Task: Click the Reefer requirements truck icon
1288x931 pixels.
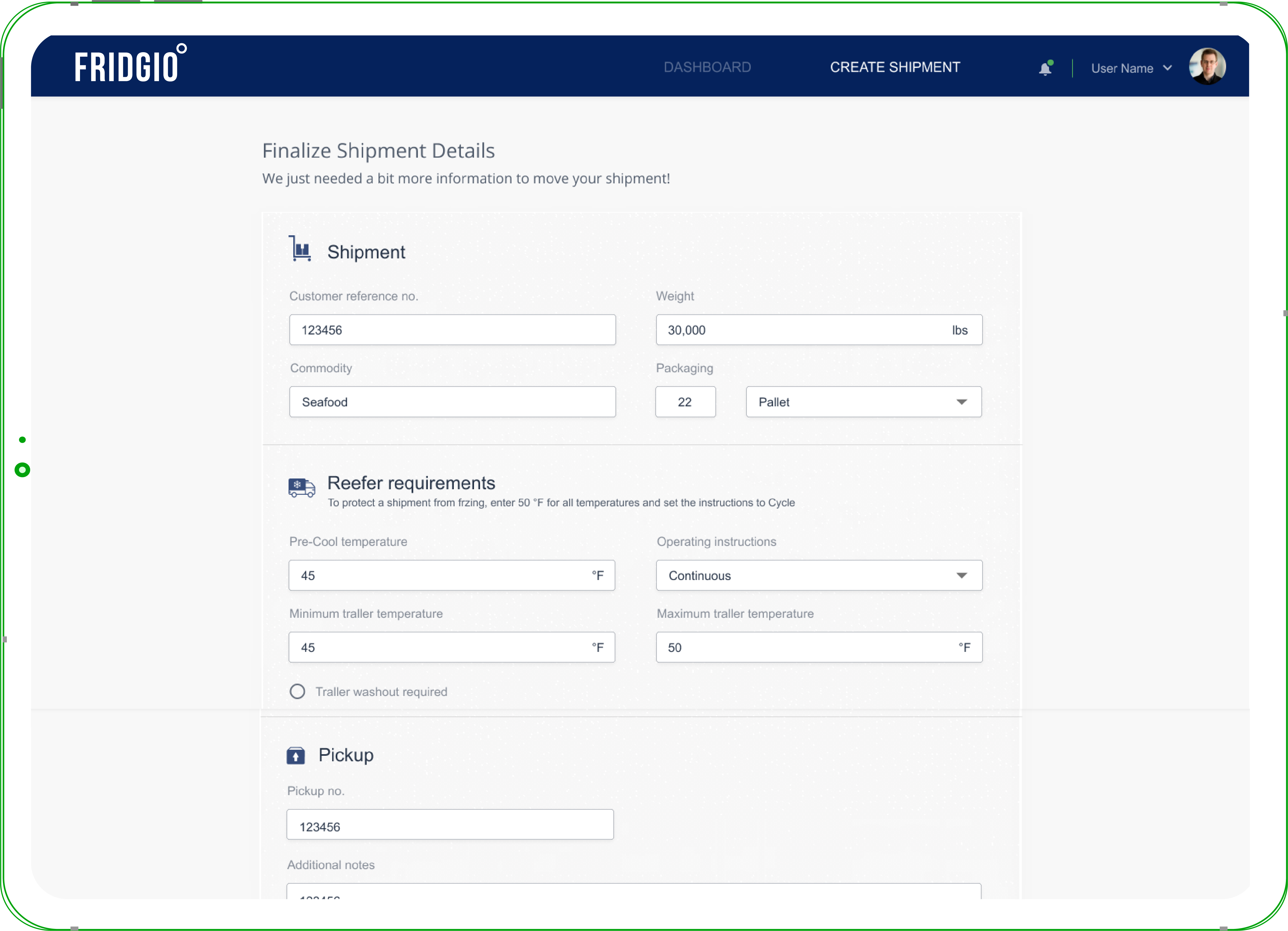Action: pyautogui.click(x=302, y=487)
